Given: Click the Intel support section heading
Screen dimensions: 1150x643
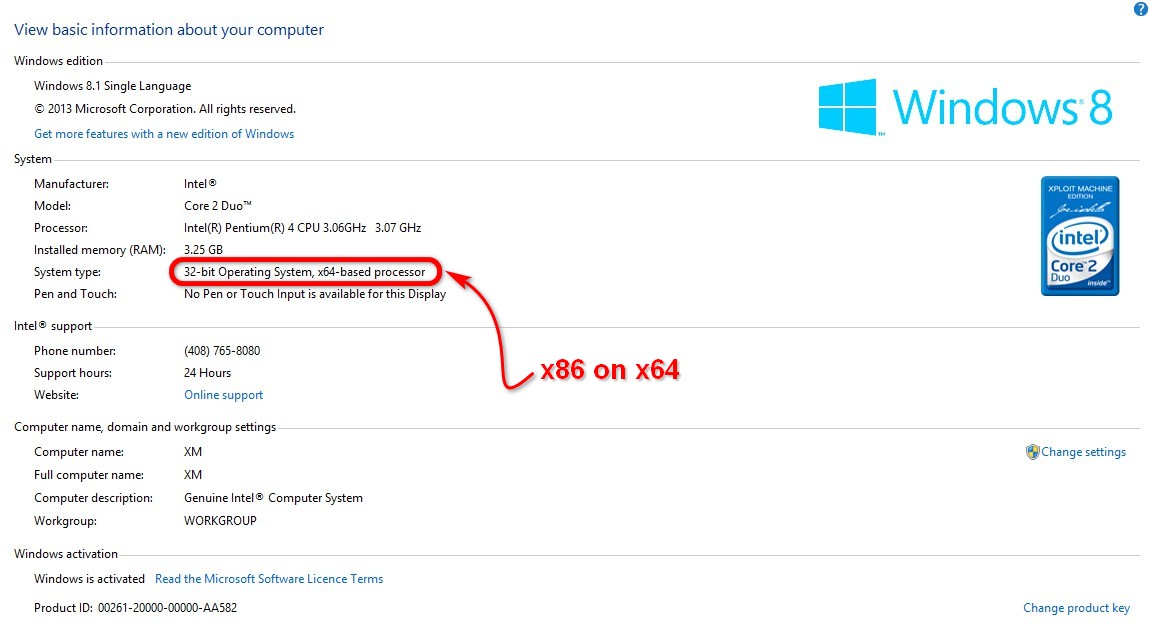Looking at the screenshot, I should (x=53, y=326).
